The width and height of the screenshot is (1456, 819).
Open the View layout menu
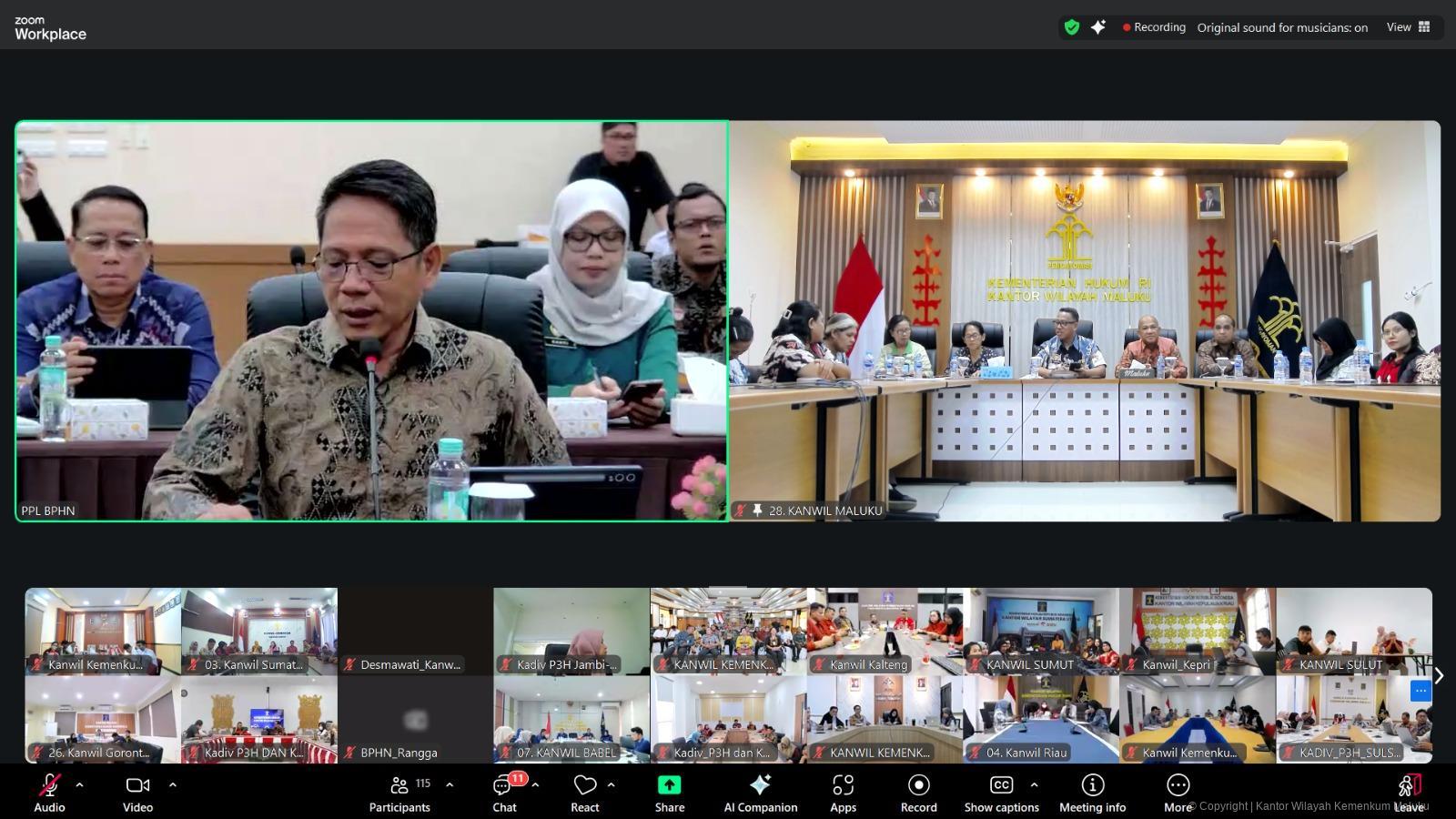coord(1408,27)
